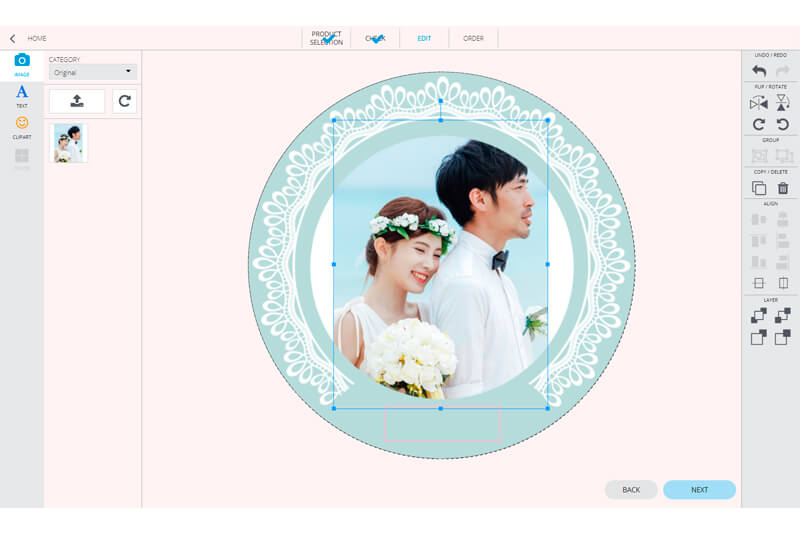
Task: Select the Edit step tab
Action: [424, 38]
